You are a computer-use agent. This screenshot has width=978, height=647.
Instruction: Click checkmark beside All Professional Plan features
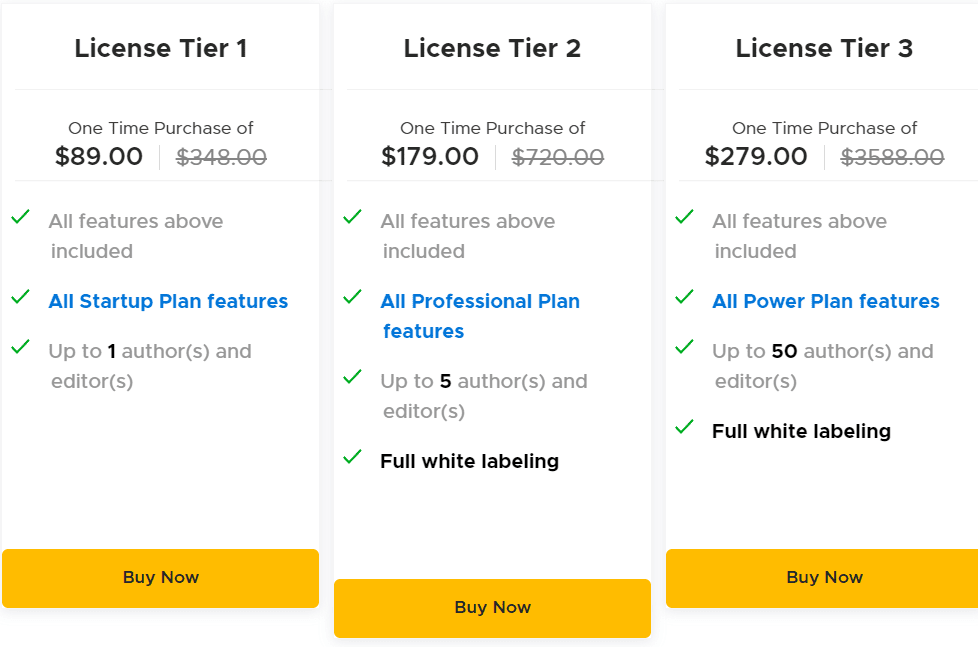(x=353, y=297)
